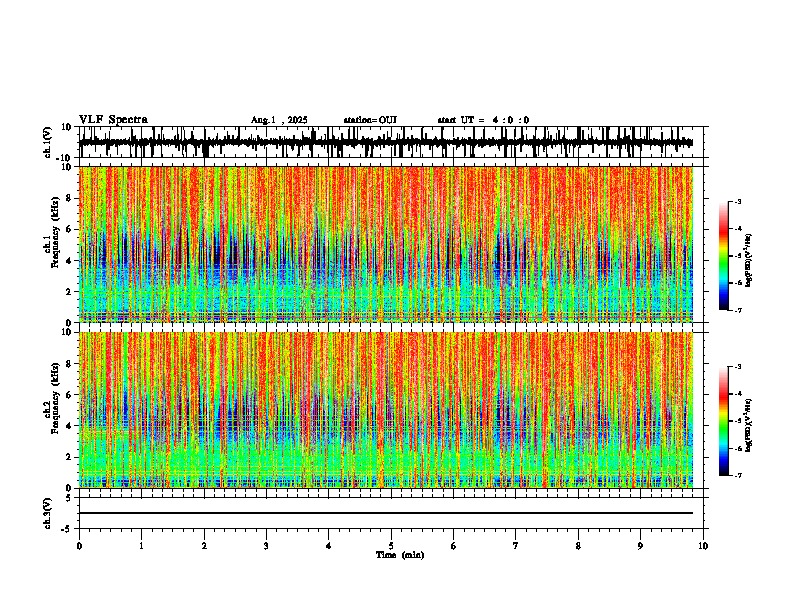Click time axis tick label "10"

click(x=703, y=546)
